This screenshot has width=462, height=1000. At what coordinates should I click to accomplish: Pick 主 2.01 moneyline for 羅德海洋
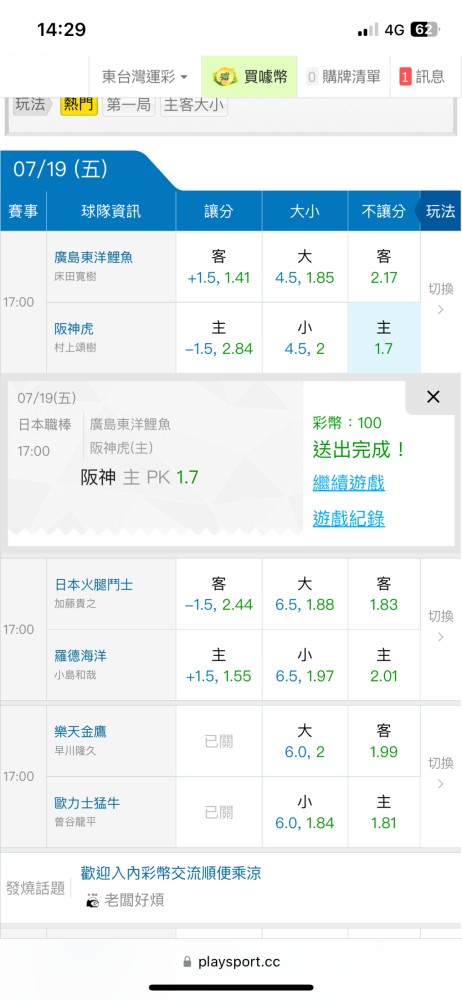point(384,665)
